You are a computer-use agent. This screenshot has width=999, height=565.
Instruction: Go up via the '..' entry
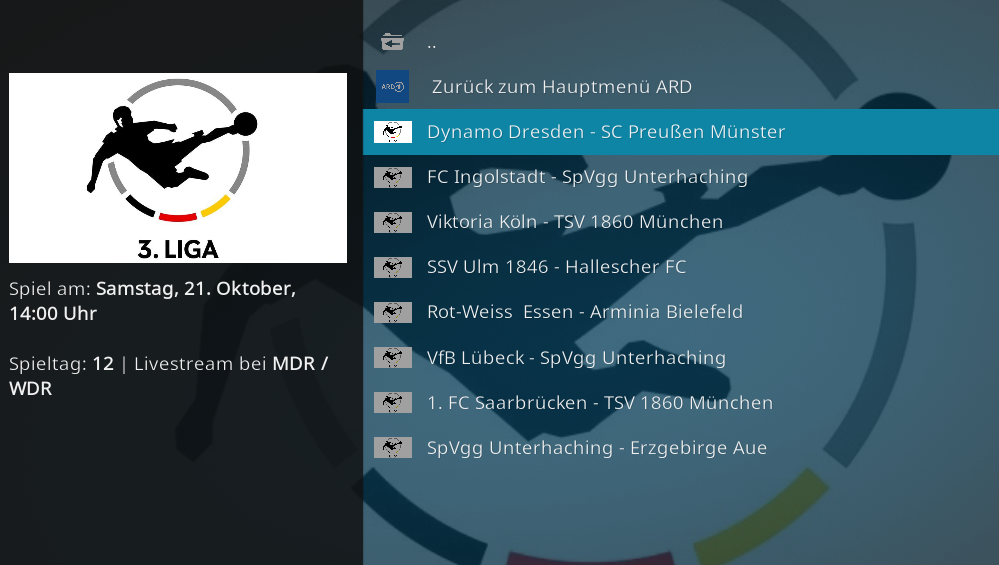coord(681,42)
